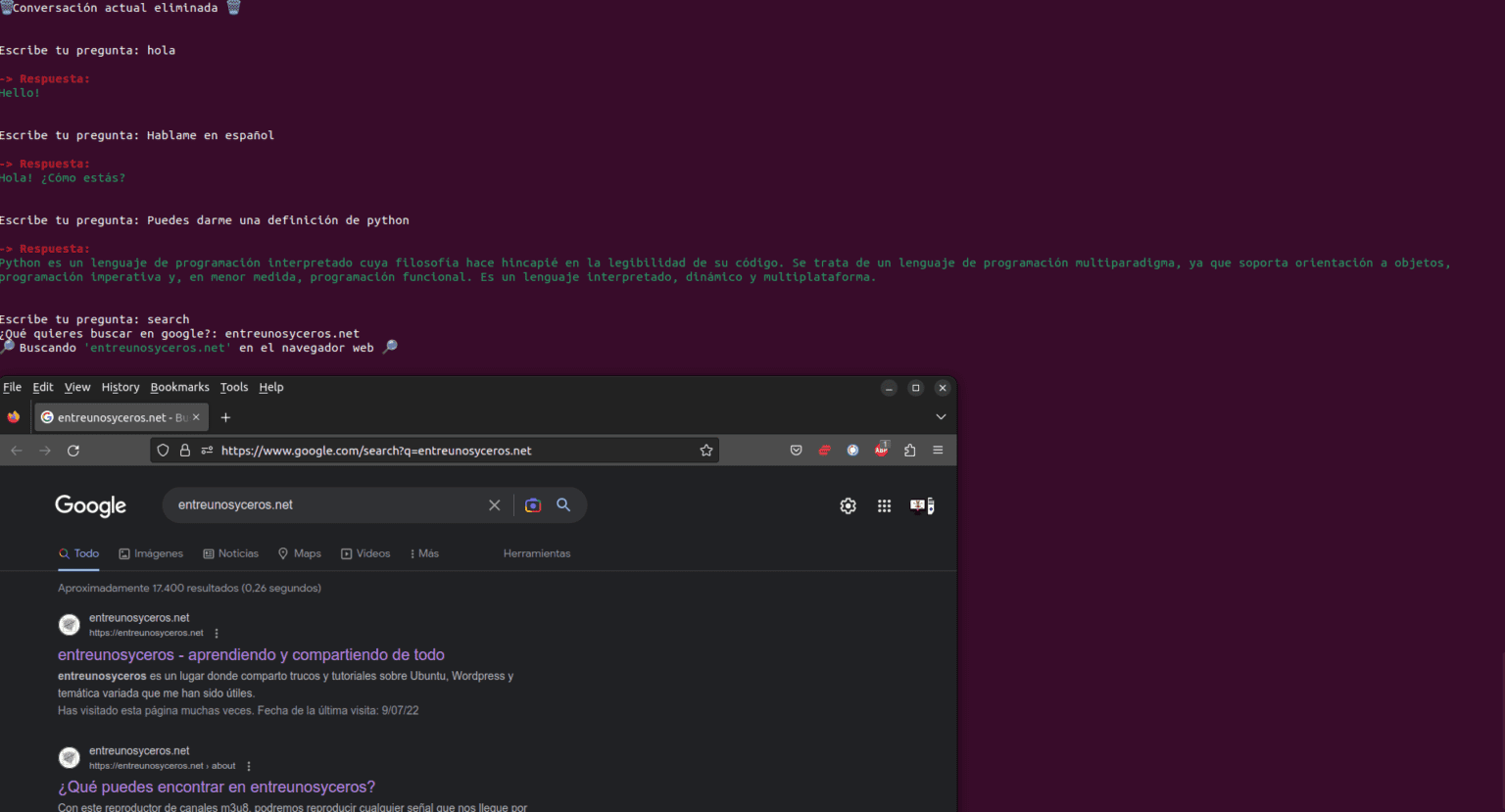Go forward one page in Firefox

coord(45,451)
